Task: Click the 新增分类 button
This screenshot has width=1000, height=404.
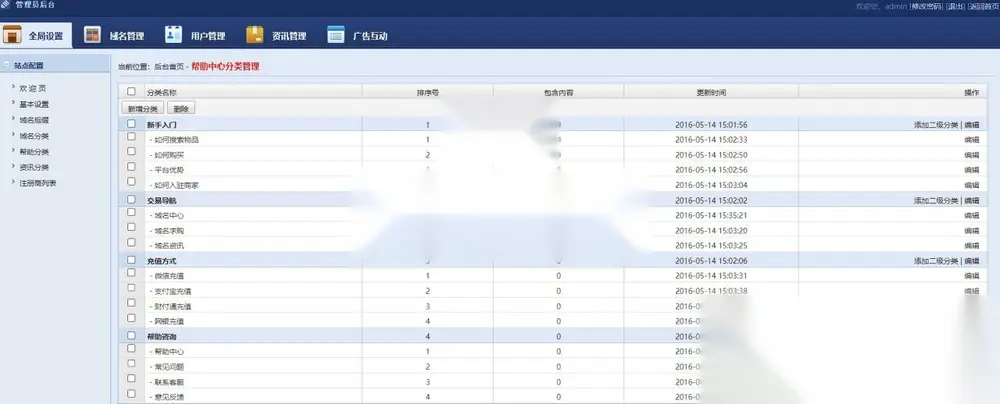Action: pyautogui.click(x=143, y=108)
